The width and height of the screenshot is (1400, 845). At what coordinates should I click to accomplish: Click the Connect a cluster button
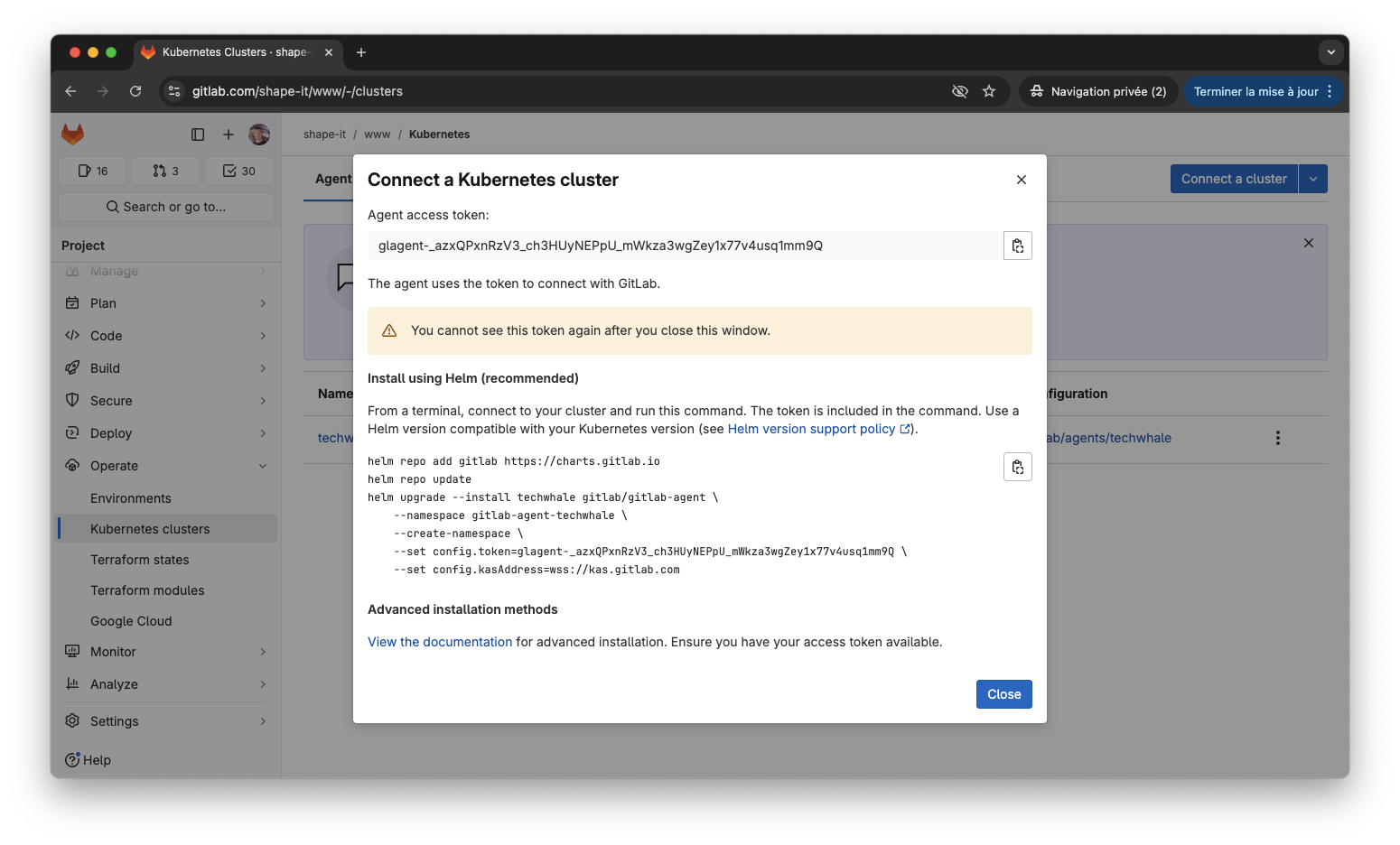pos(1234,179)
